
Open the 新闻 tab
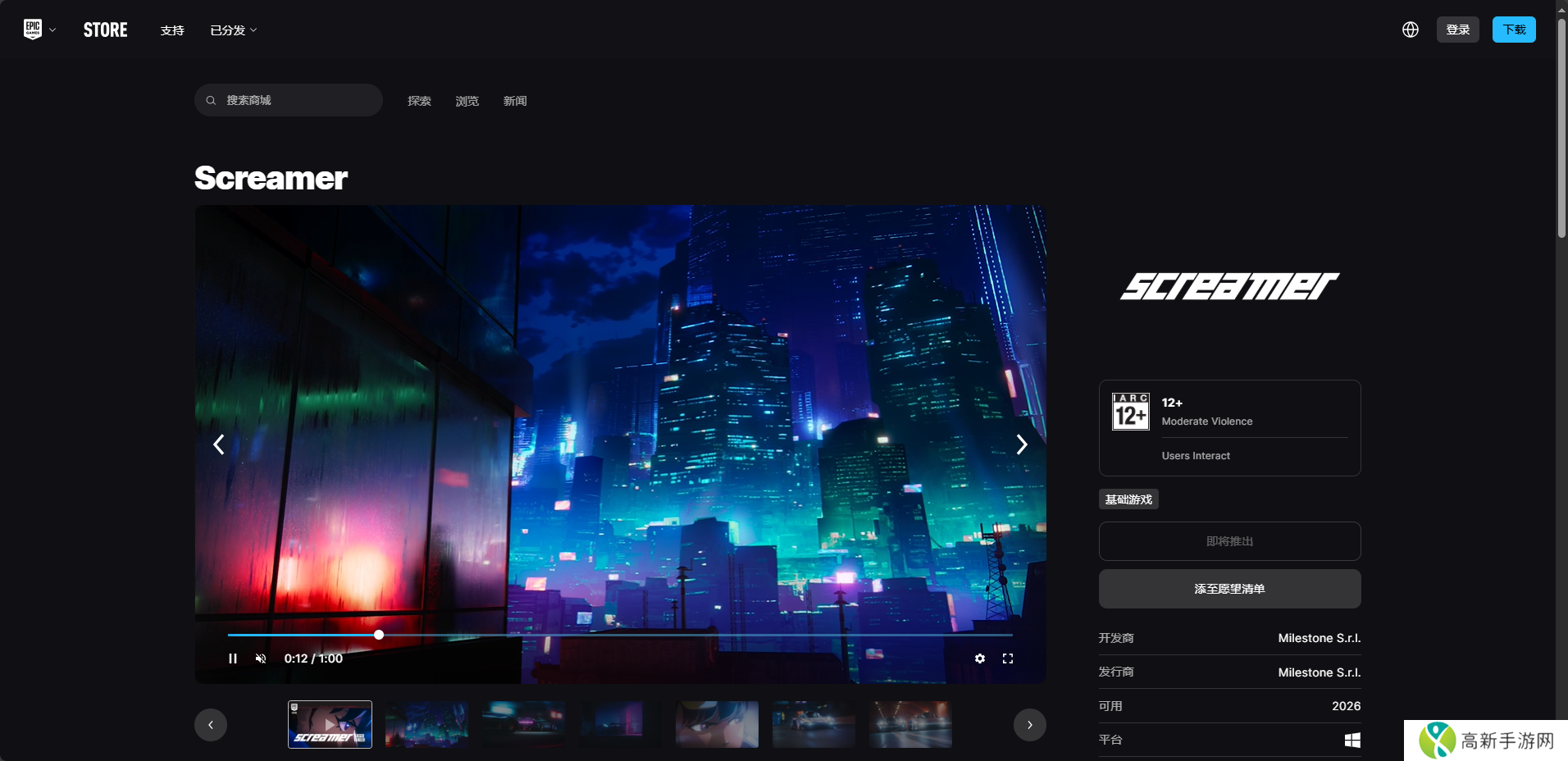tap(515, 101)
